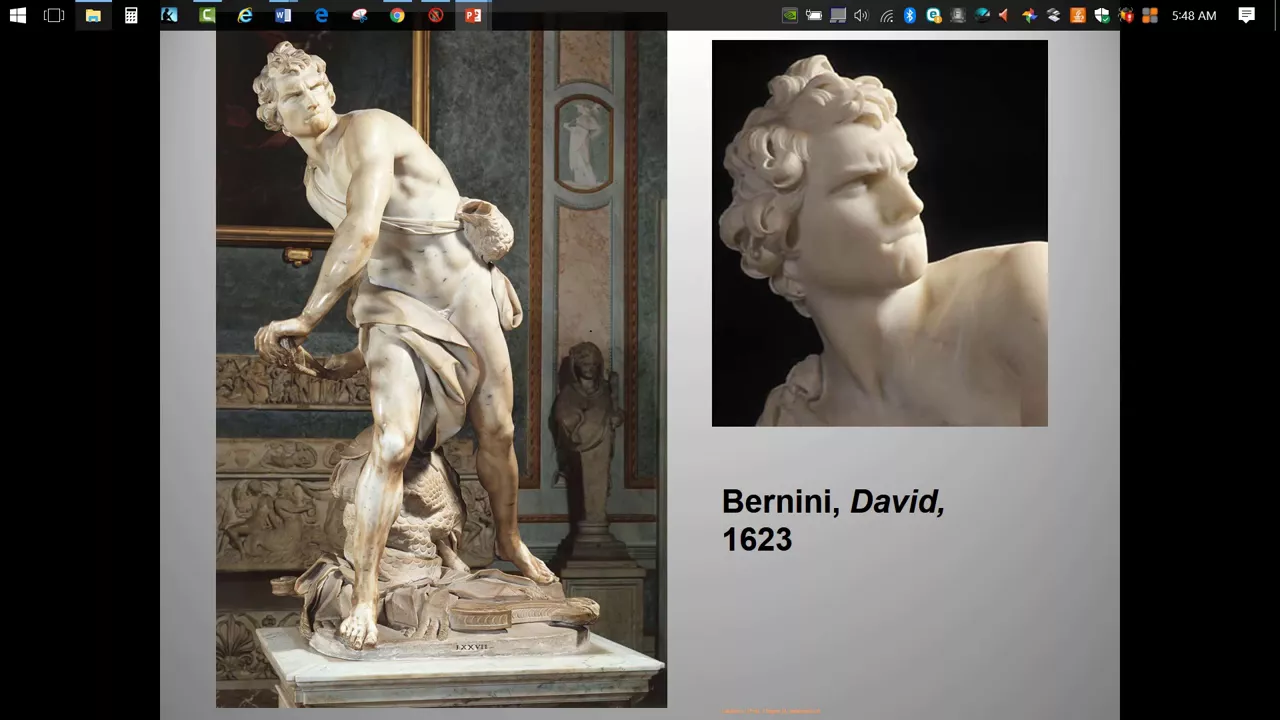
Task: Open the Google Photos pinwheel tray icon
Action: (1029, 15)
